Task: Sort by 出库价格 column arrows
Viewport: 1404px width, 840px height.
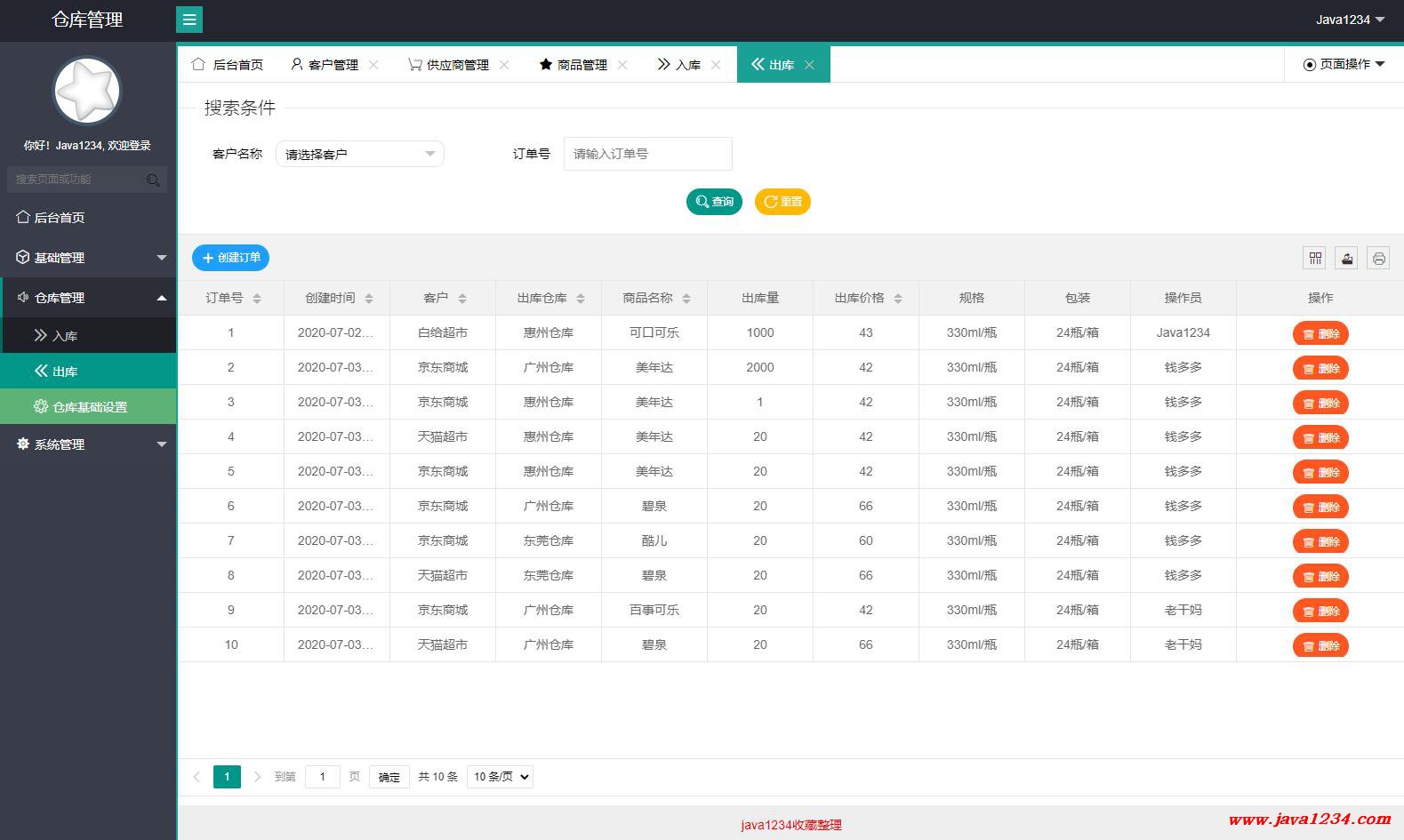Action: click(x=898, y=299)
